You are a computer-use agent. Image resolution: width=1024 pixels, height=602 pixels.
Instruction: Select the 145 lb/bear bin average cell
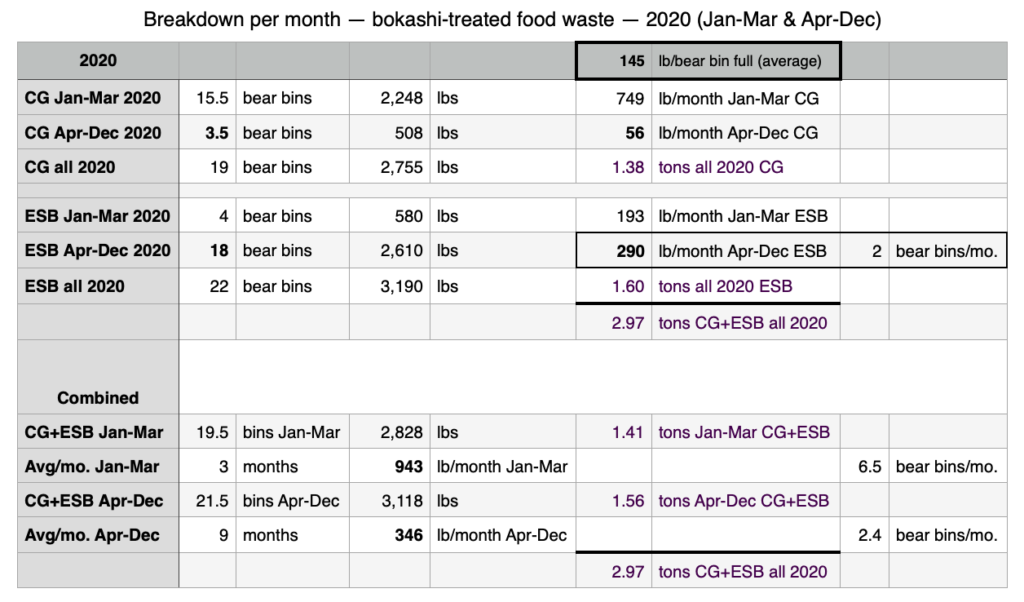click(614, 61)
